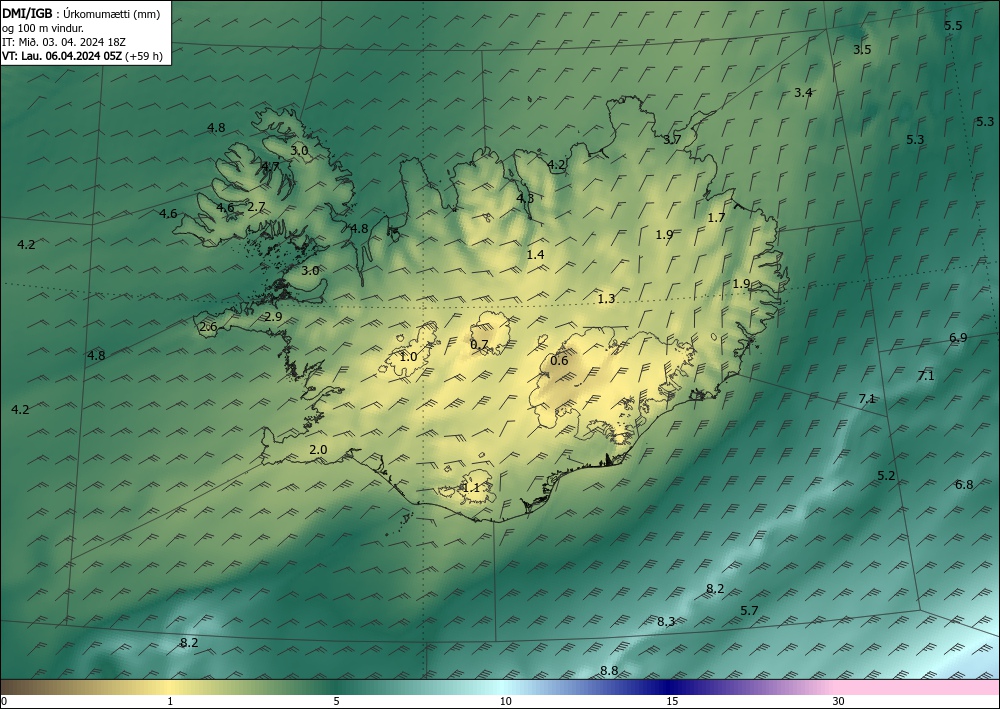Click the 2.7 value on the map
The width and height of the screenshot is (1000, 709).
[256, 207]
